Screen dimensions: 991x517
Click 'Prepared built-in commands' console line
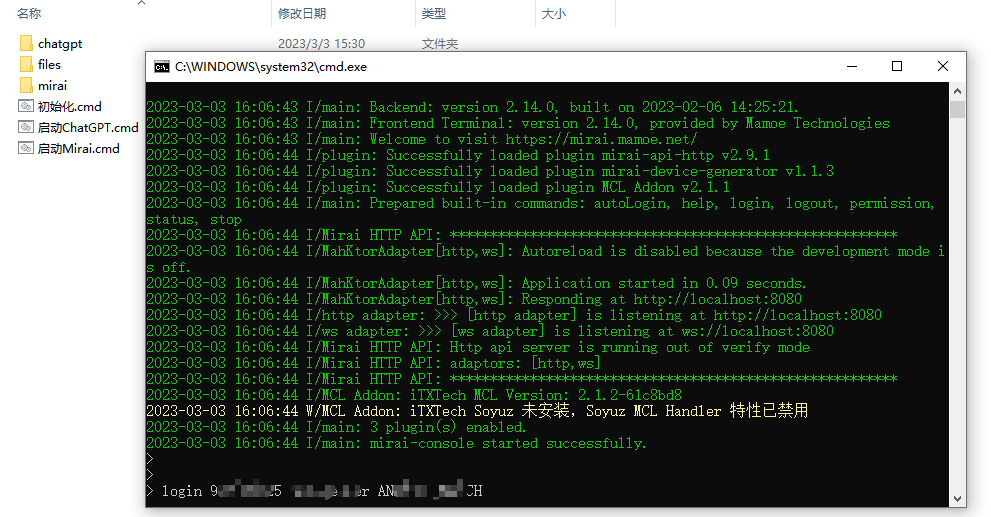click(x=540, y=211)
